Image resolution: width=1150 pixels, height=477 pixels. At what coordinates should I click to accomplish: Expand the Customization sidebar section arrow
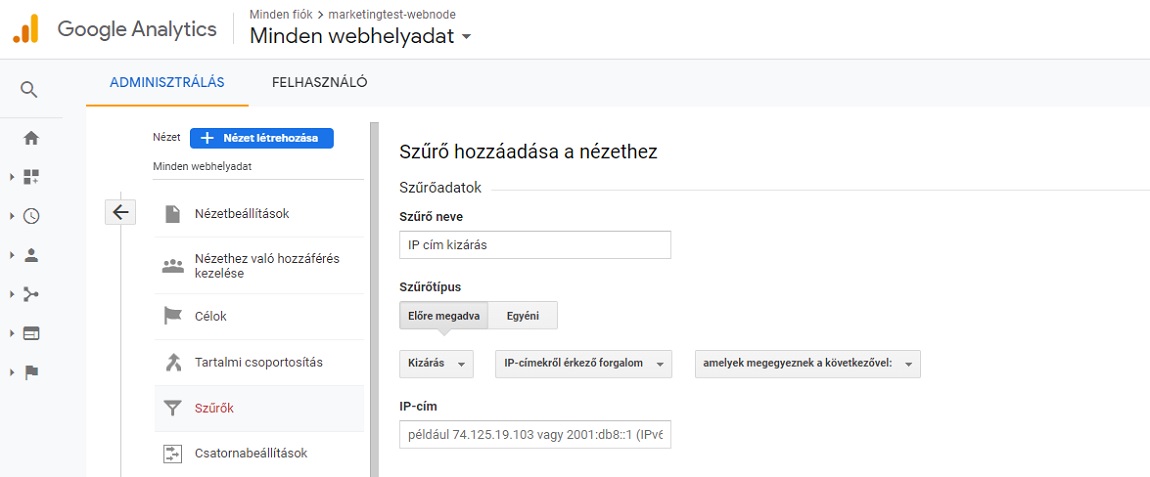[x=11, y=177]
